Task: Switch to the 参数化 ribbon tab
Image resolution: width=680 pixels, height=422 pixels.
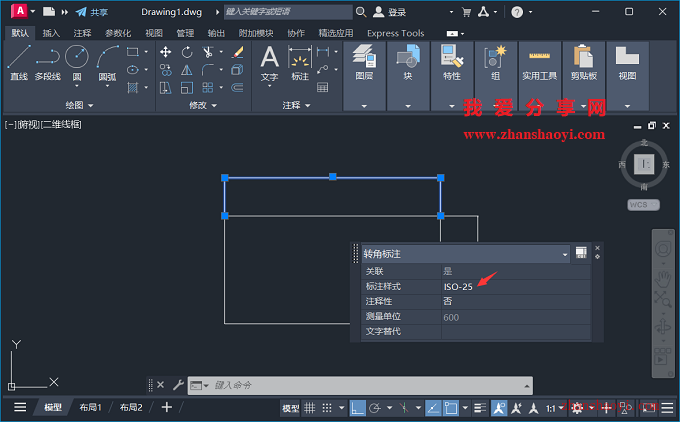Action: click(x=118, y=33)
